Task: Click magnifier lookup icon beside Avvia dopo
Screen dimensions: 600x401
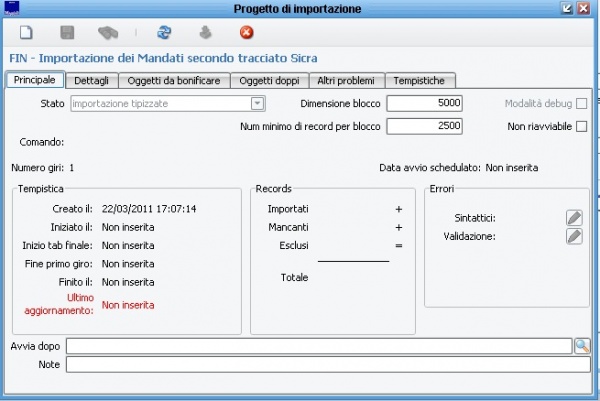Action: click(582, 346)
